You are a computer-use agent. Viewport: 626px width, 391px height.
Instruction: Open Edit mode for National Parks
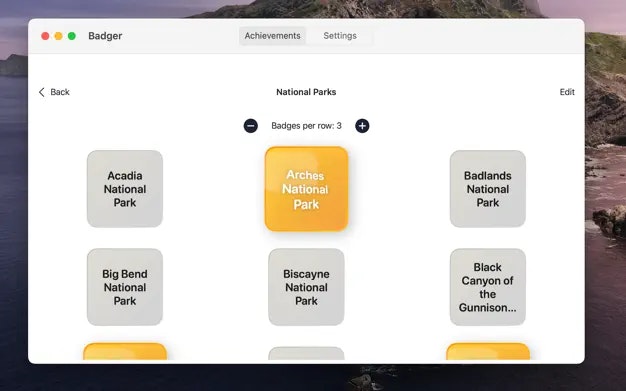coord(567,92)
